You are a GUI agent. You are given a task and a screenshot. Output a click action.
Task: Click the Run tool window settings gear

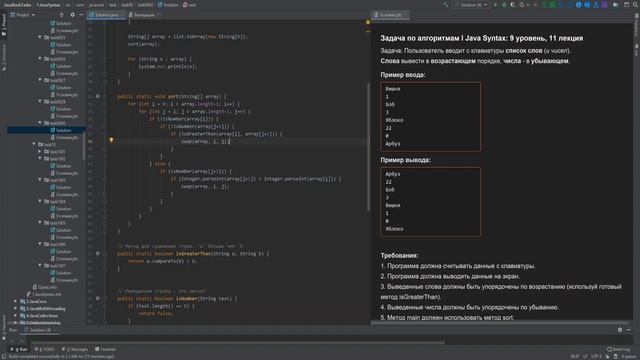[x=620, y=329]
